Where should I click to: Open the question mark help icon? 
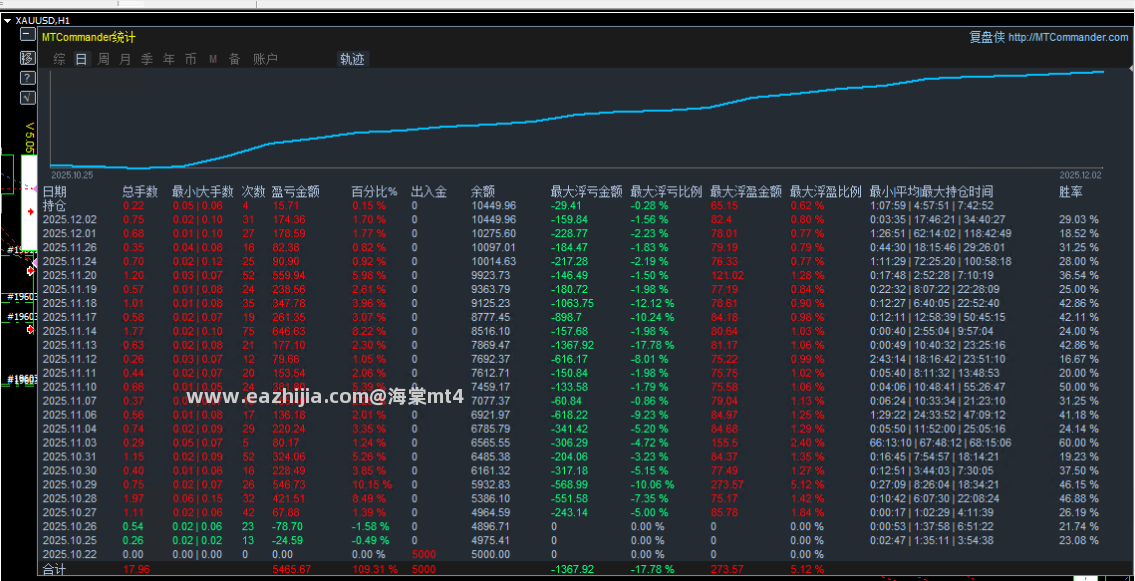click(x=27, y=77)
